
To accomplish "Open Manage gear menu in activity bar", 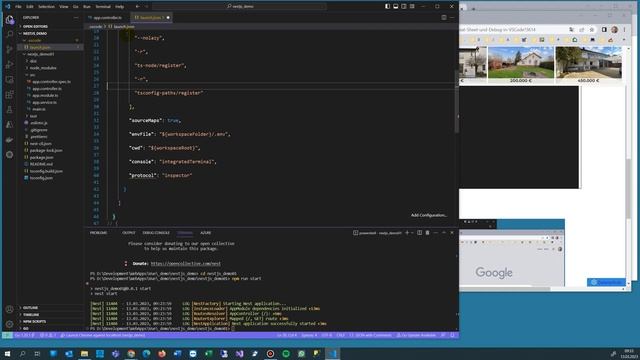I will (x=9, y=324).
